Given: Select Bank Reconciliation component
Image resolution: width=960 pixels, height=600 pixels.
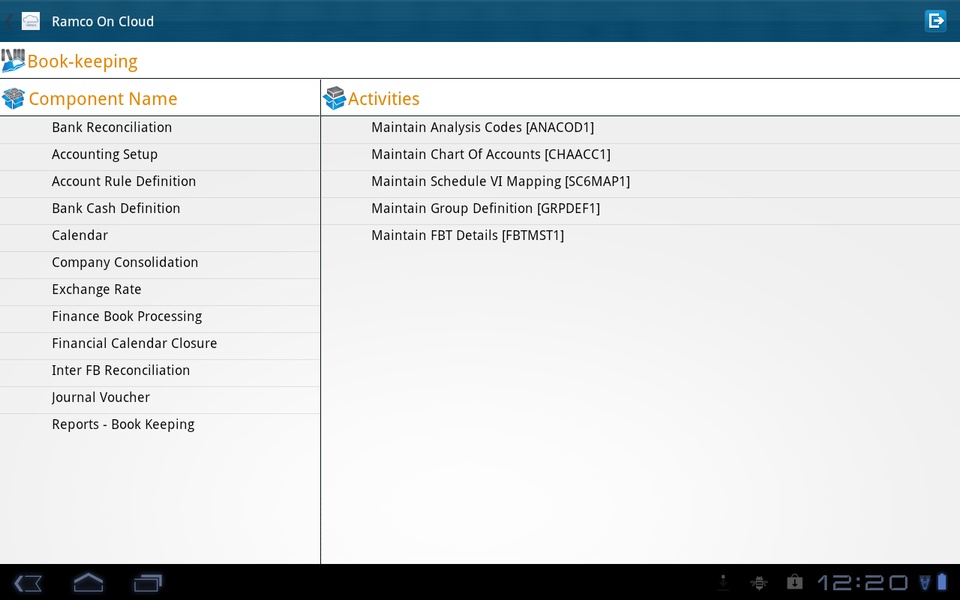Looking at the screenshot, I should click(x=160, y=130).
